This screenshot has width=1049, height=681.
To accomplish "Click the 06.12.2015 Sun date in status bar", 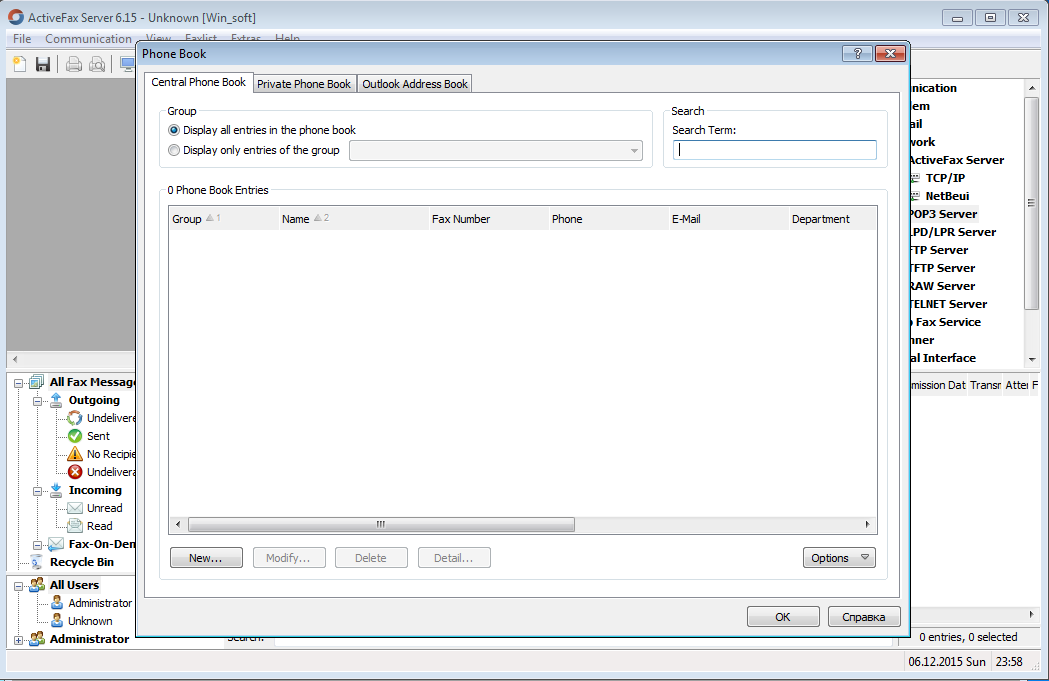I will point(947,662).
